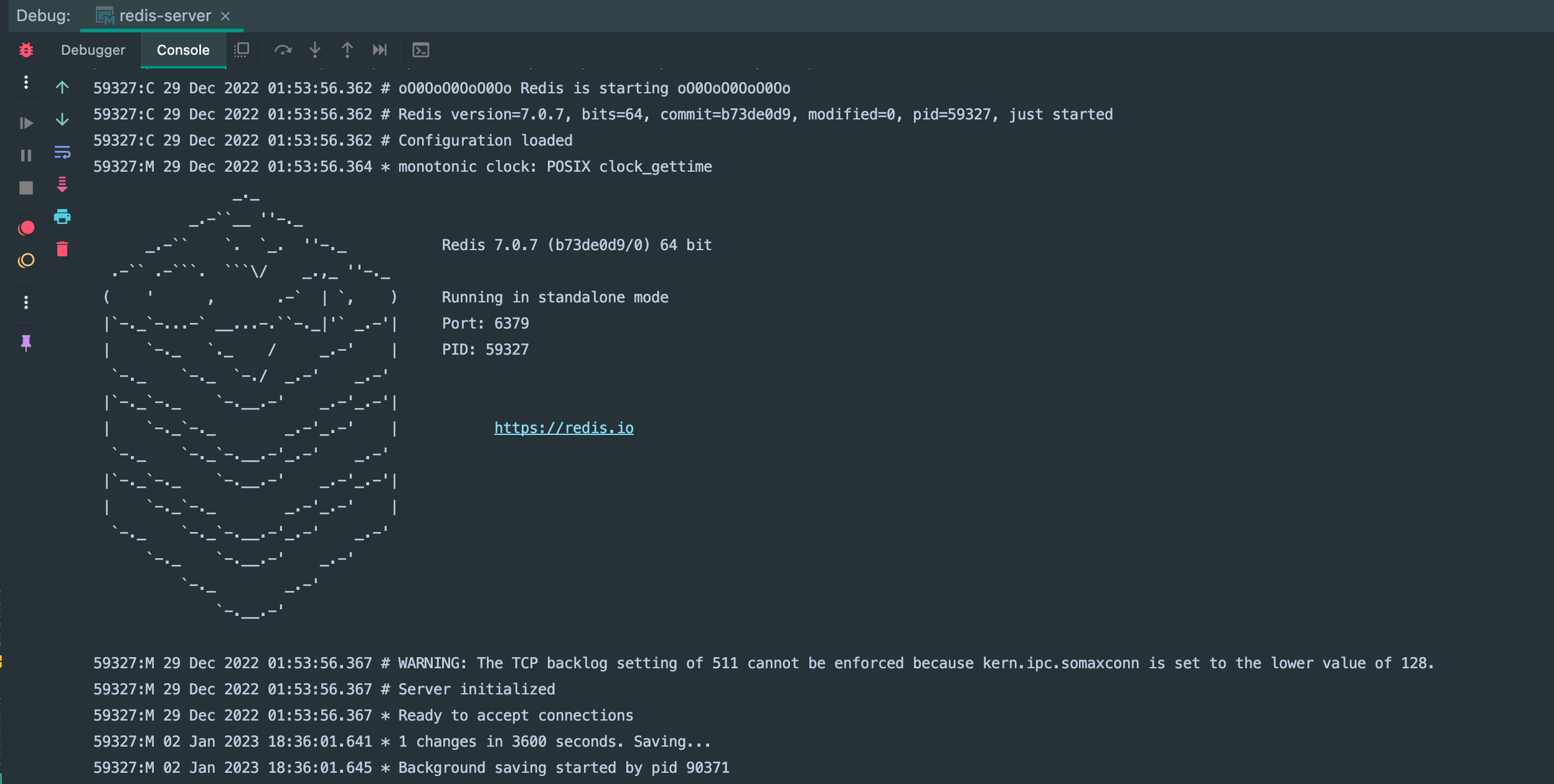Image resolution: width=1554 pixels, height=784 pixels.
Task: Switch to the Debugger tab
Action: pos(93,50)
